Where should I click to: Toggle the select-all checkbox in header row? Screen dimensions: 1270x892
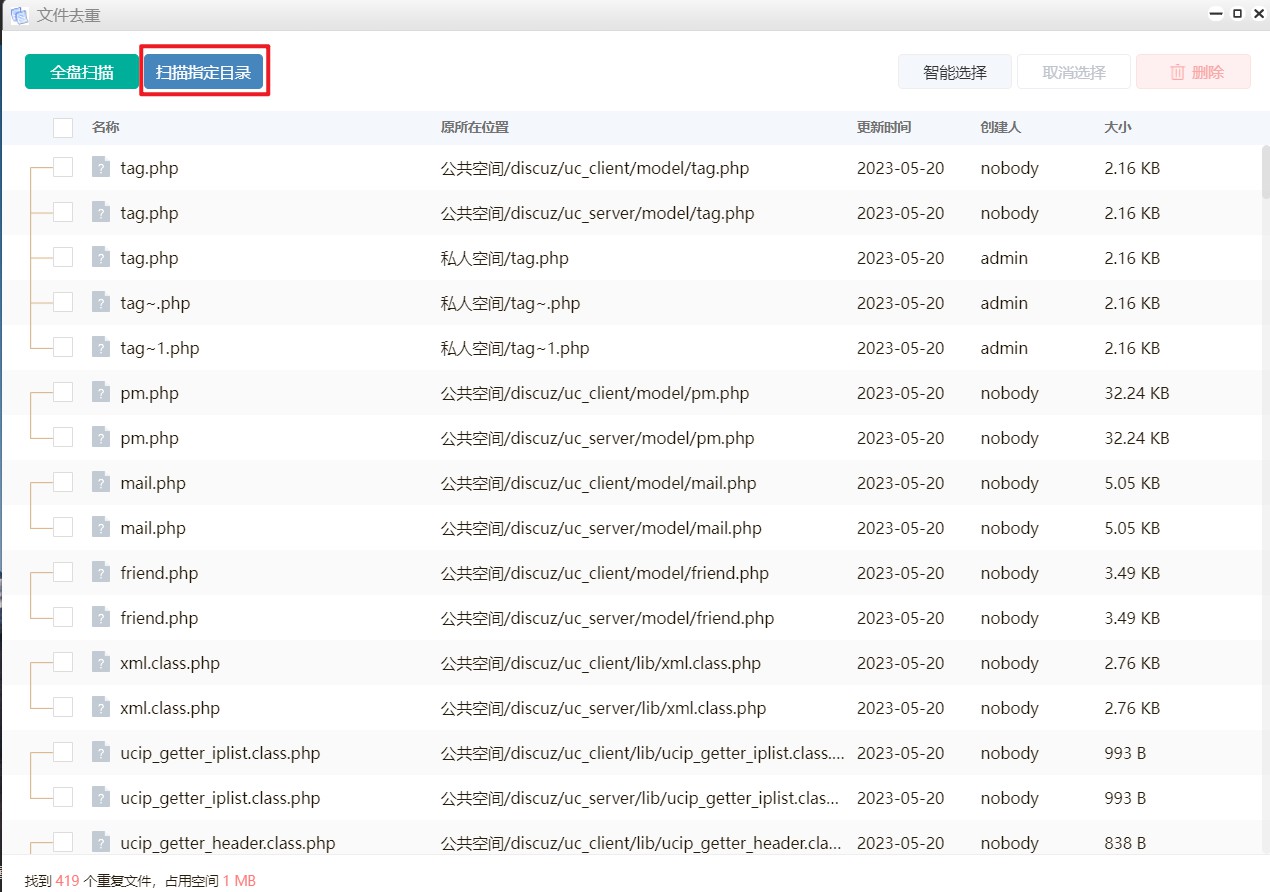coord(63,127)
